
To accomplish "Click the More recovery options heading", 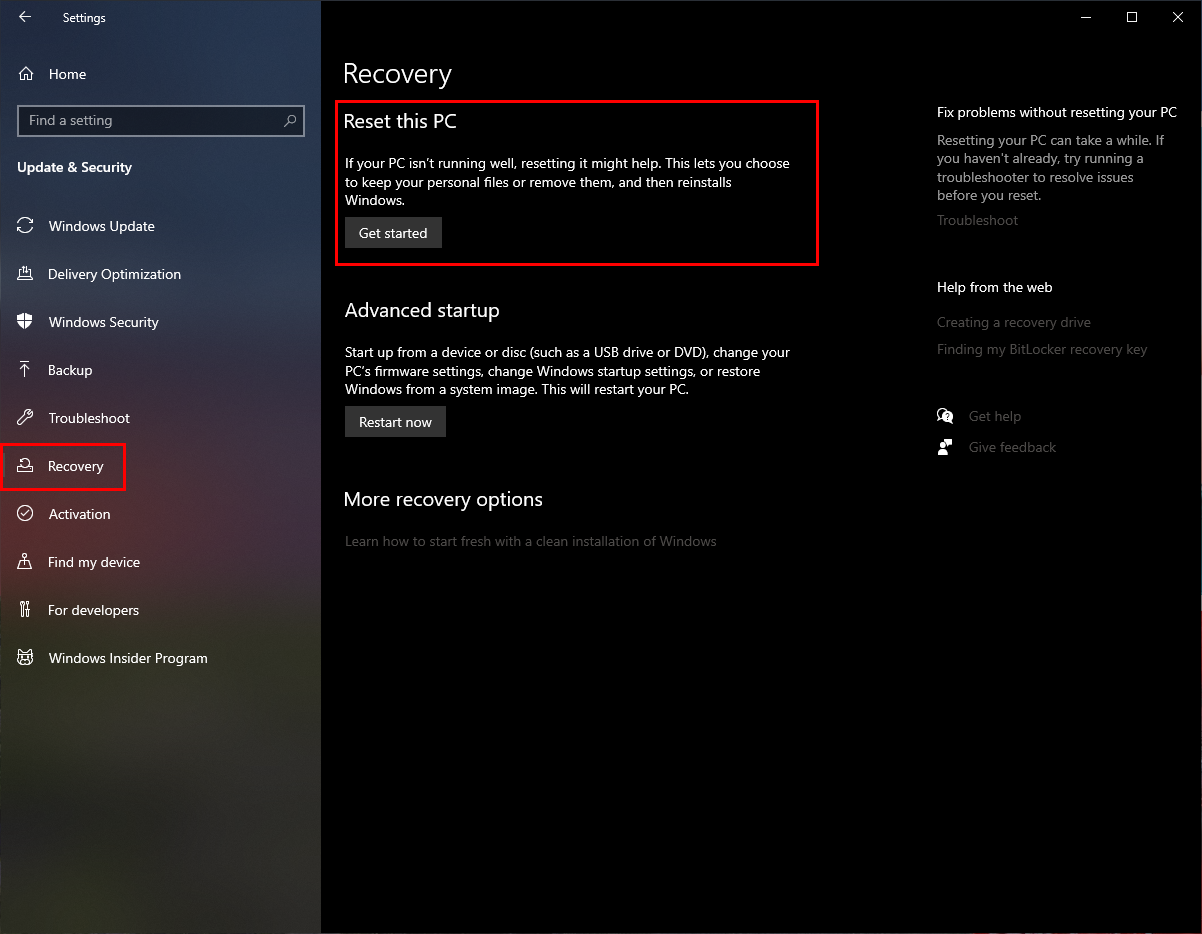I will coord(443,499).
